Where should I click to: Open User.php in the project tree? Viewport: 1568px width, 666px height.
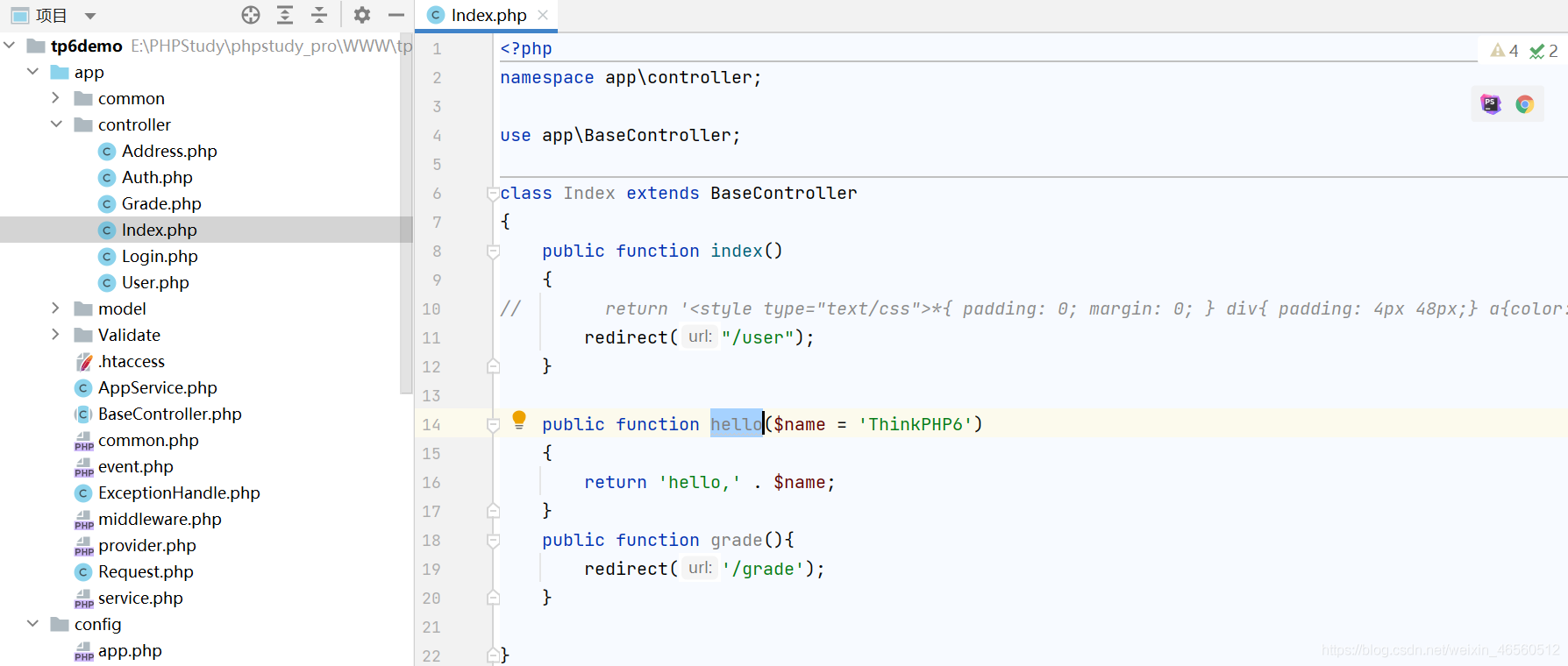(155, 282)
